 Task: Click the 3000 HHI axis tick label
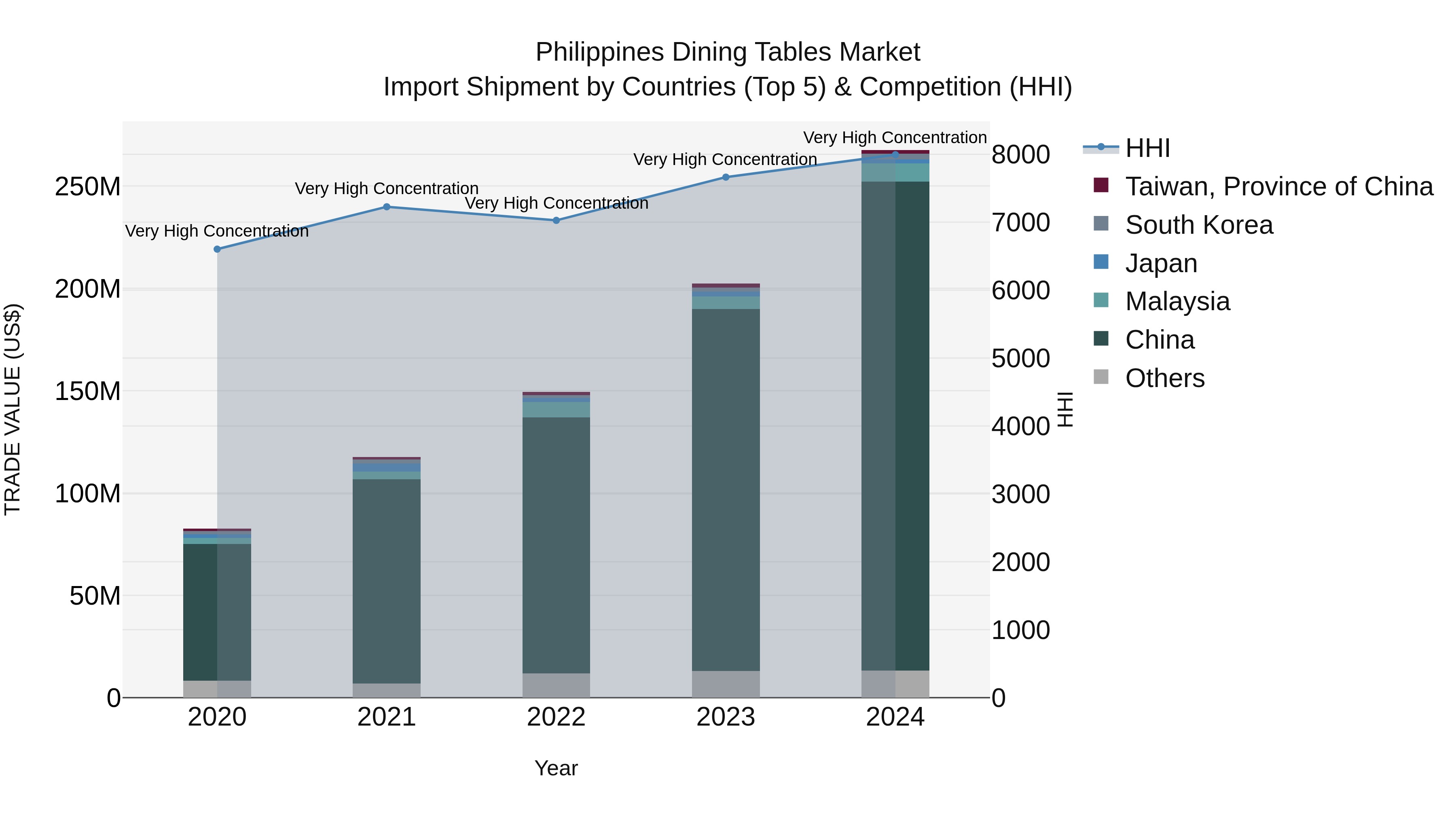[1021, 494]
